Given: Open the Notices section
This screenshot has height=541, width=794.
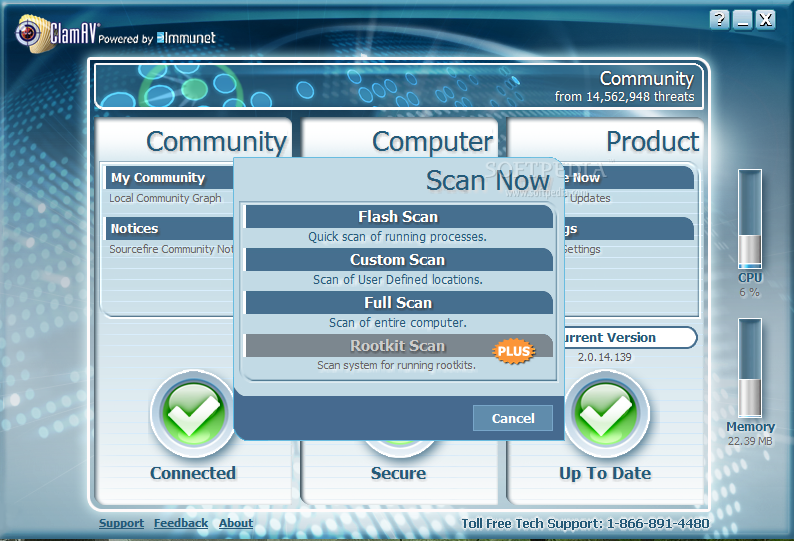Looking at the screenshot, I should pyautogui.click(x=170, y=228).
